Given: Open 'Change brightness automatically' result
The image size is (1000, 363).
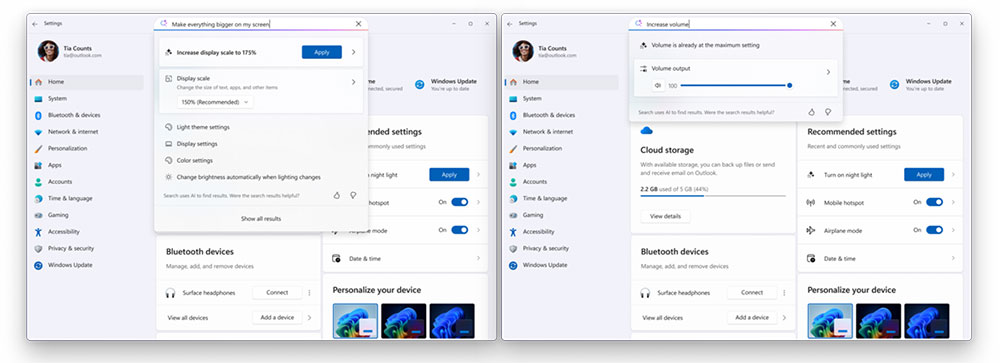Looking at the screenshot, I should point(261,177).
